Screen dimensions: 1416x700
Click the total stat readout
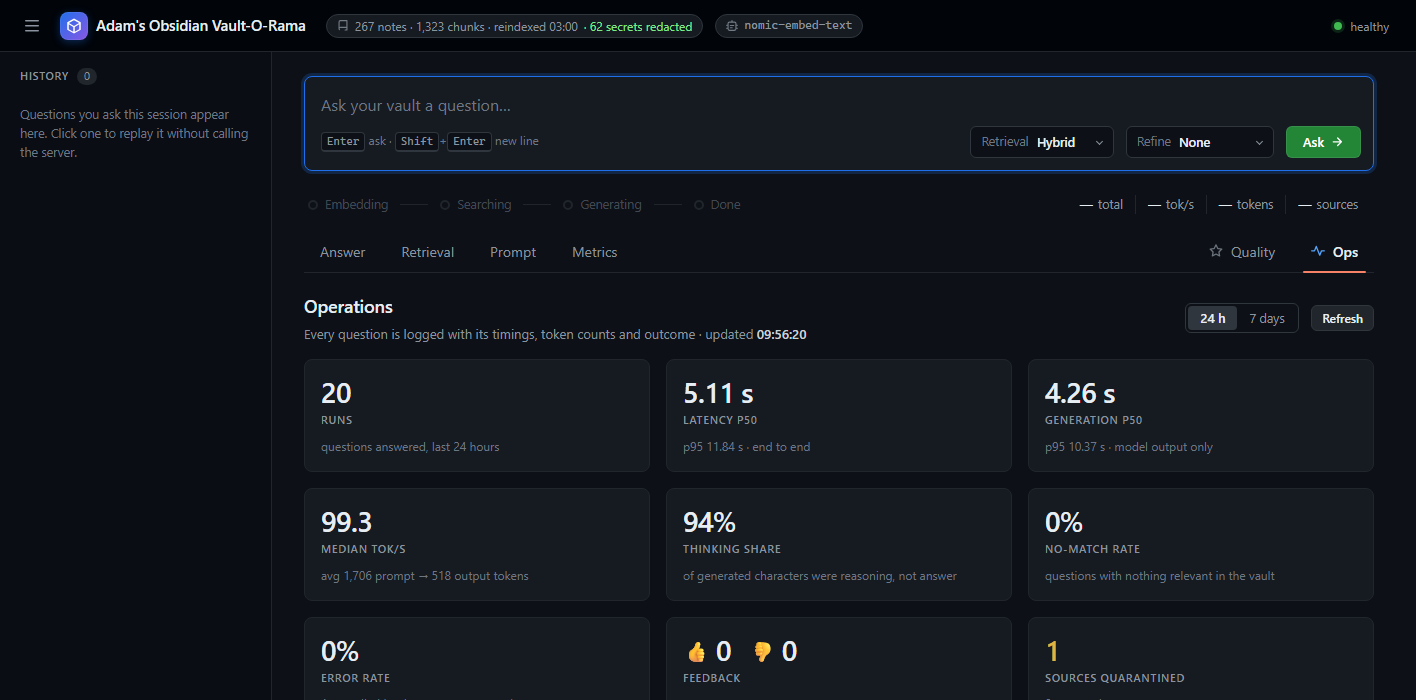pos(1101,204)
